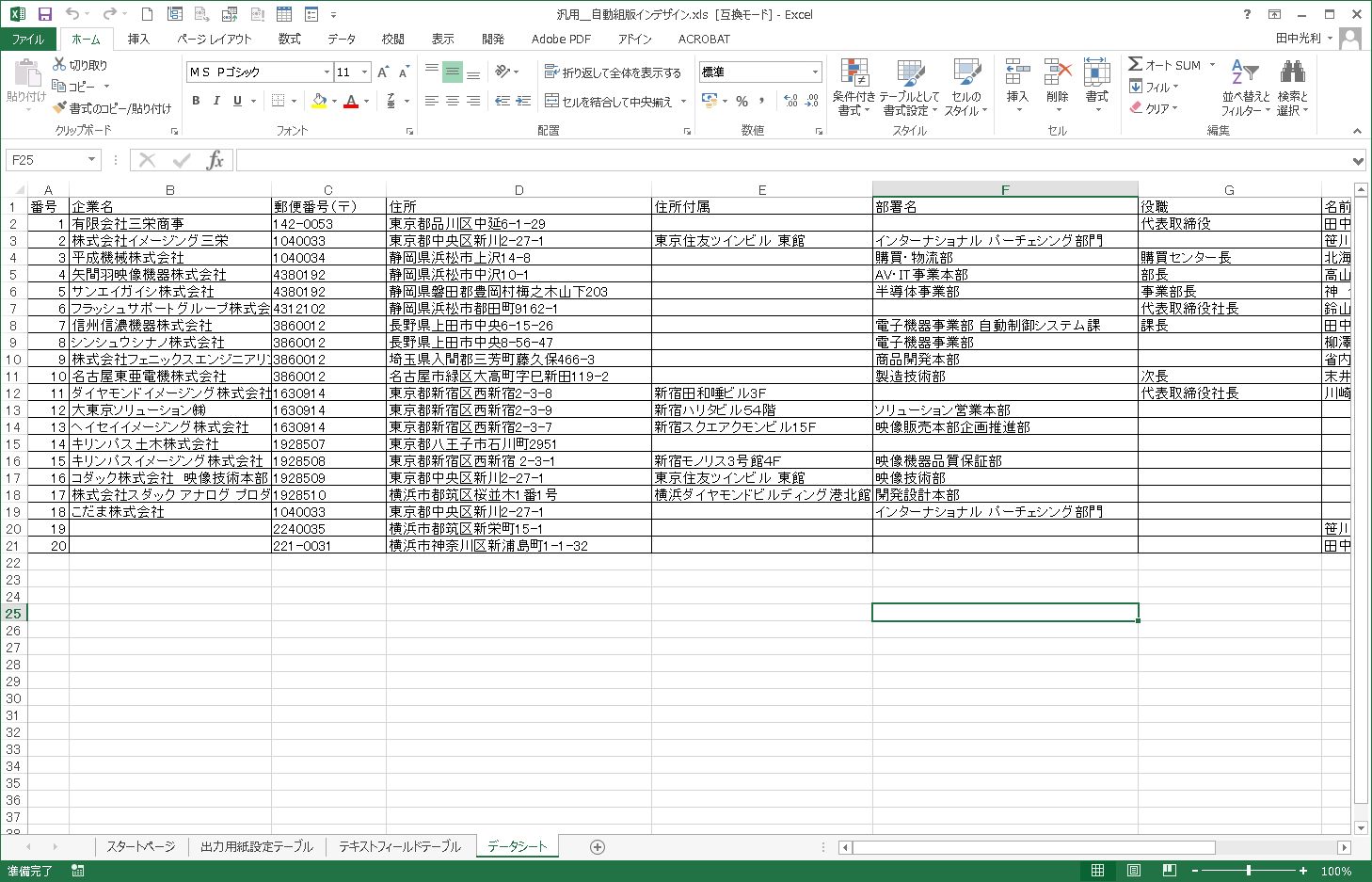This screenshot has height=882, width=1372.
Task: Select column D header
Action: point(518,189)
